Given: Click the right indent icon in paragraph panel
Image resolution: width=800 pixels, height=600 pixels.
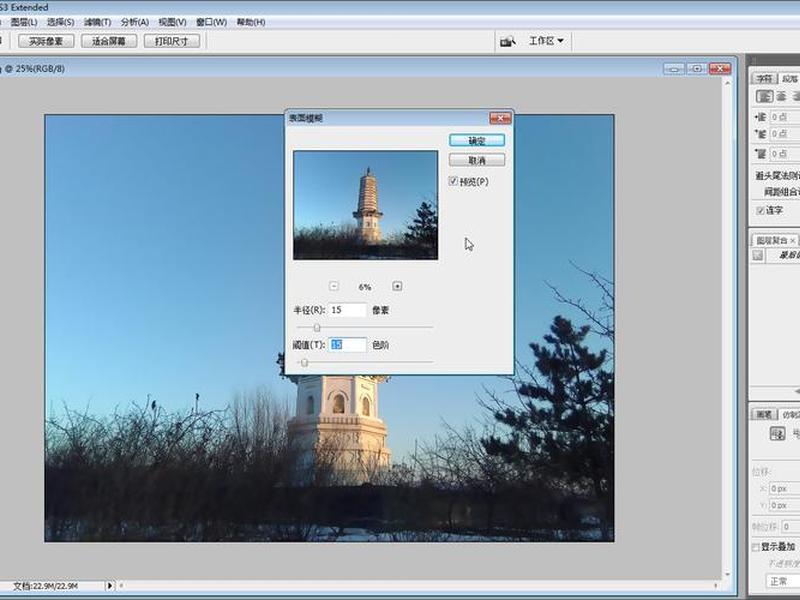Looking at the screenshot, I should [760, 134].
